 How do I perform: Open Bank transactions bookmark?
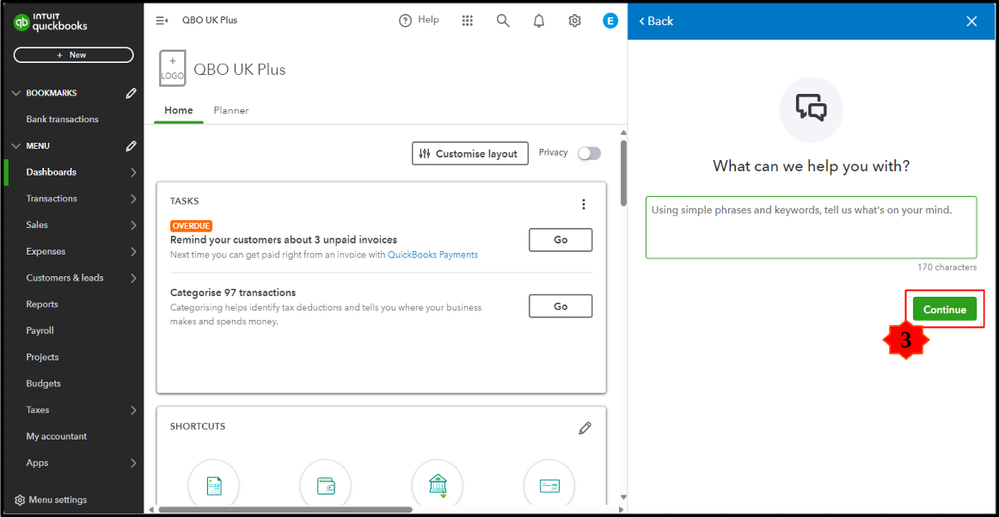coord(62,119)
